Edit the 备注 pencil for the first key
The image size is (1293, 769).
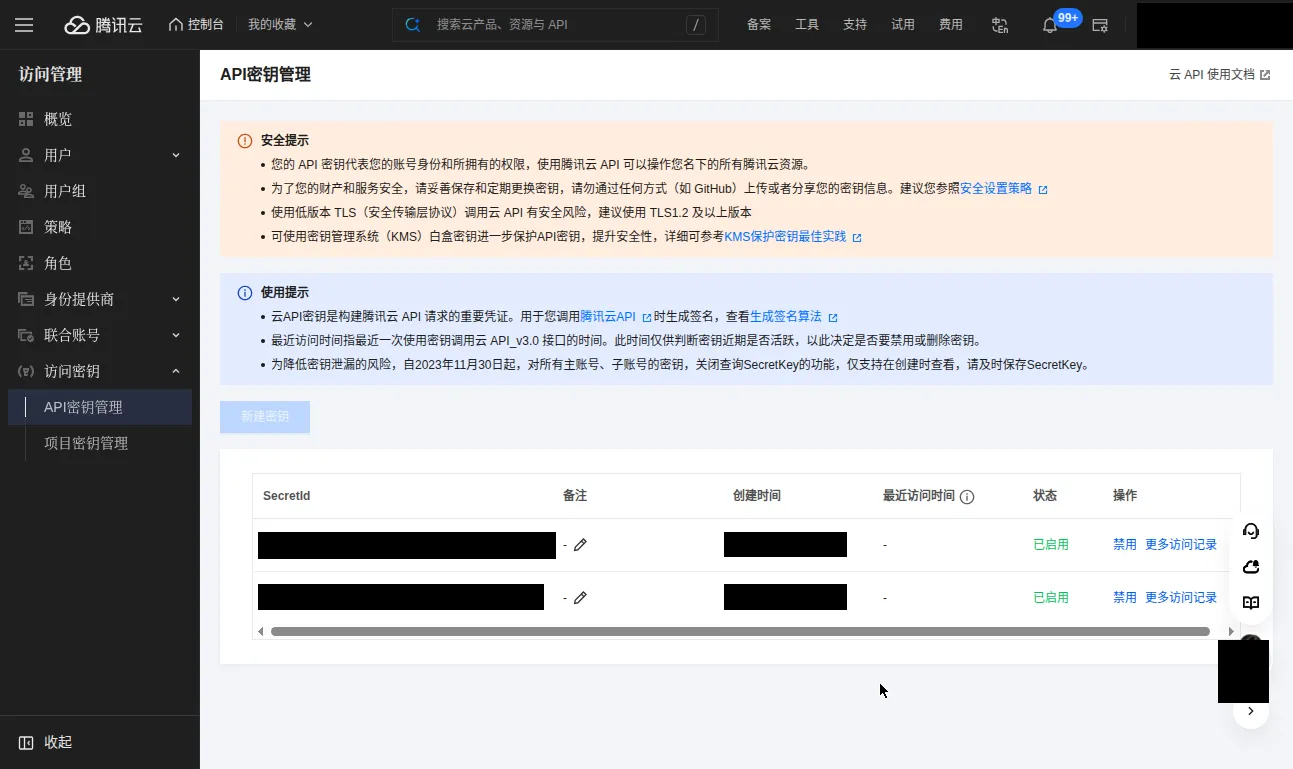point(580,545)
